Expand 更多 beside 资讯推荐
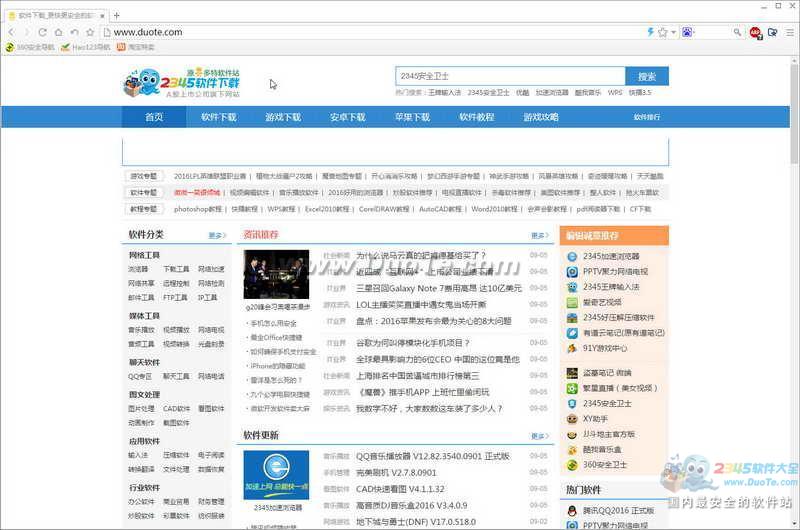Image resolution: width=800 pixels, height=530 pixels. (540, 235)
